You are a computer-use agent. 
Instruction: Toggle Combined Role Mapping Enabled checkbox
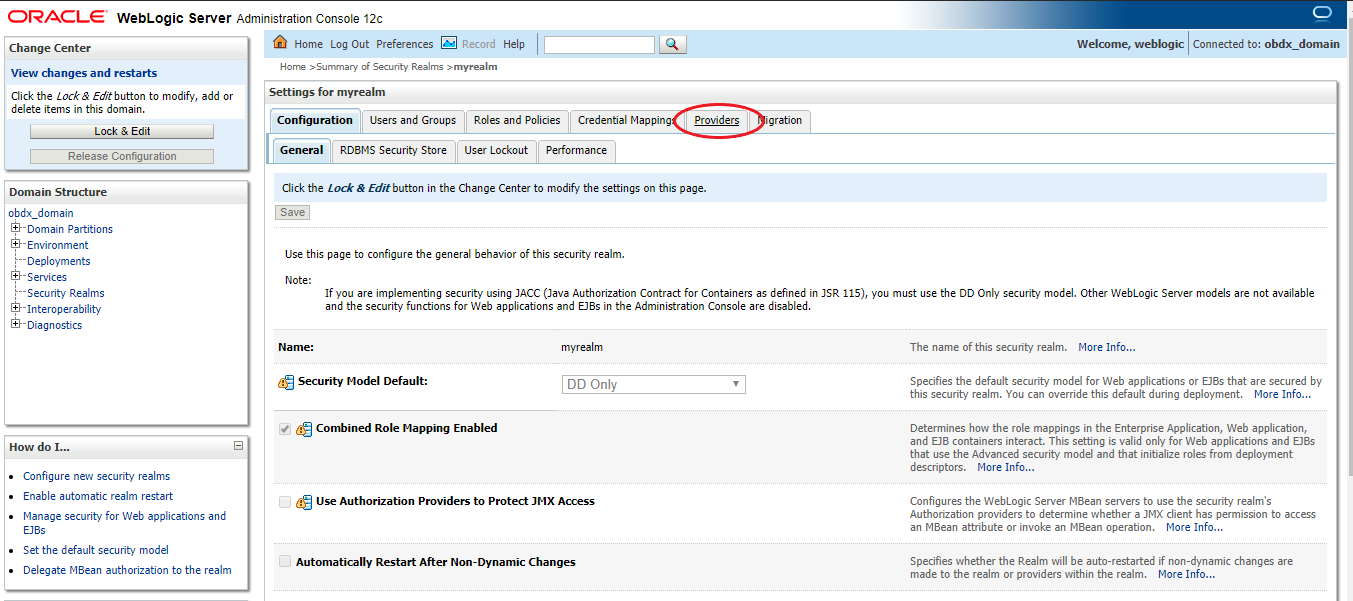[x=285, y=429]
